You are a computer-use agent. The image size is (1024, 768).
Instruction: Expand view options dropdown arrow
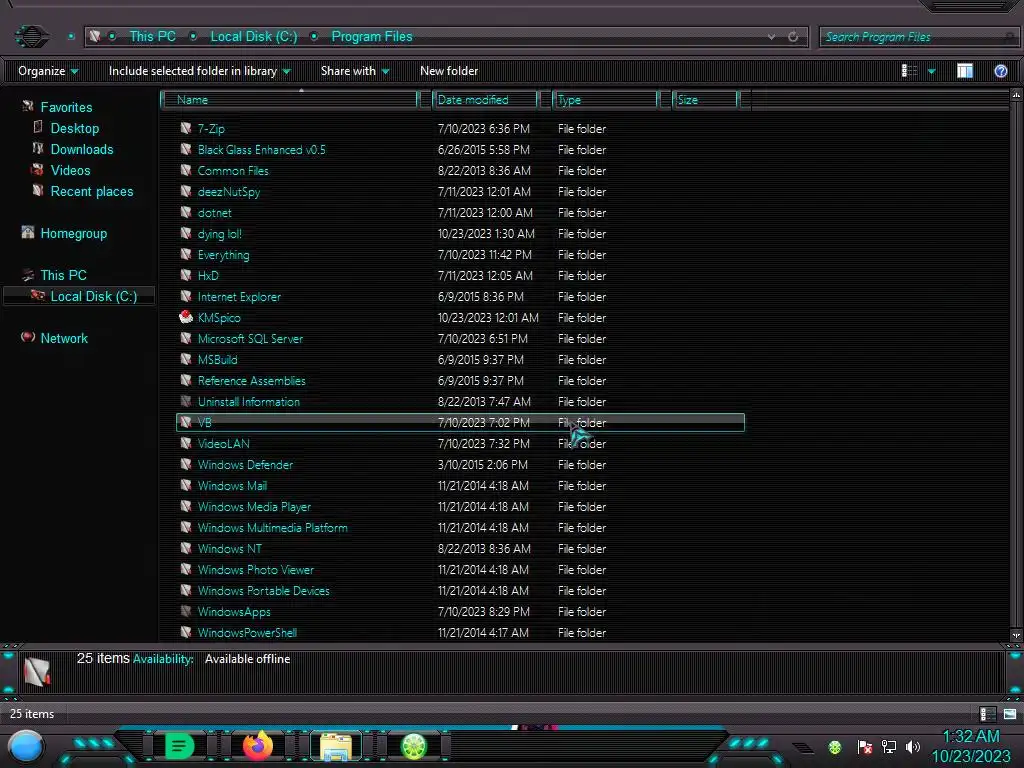click(x=931, y=71)
